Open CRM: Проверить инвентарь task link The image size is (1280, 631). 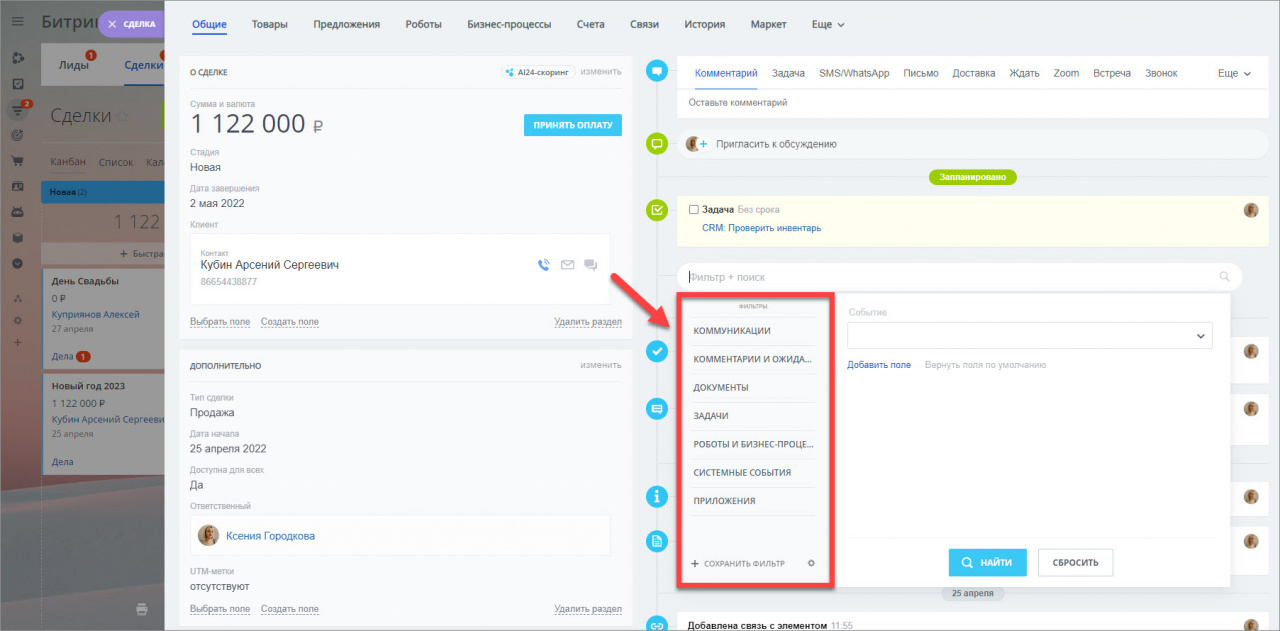tap(761, 228)
